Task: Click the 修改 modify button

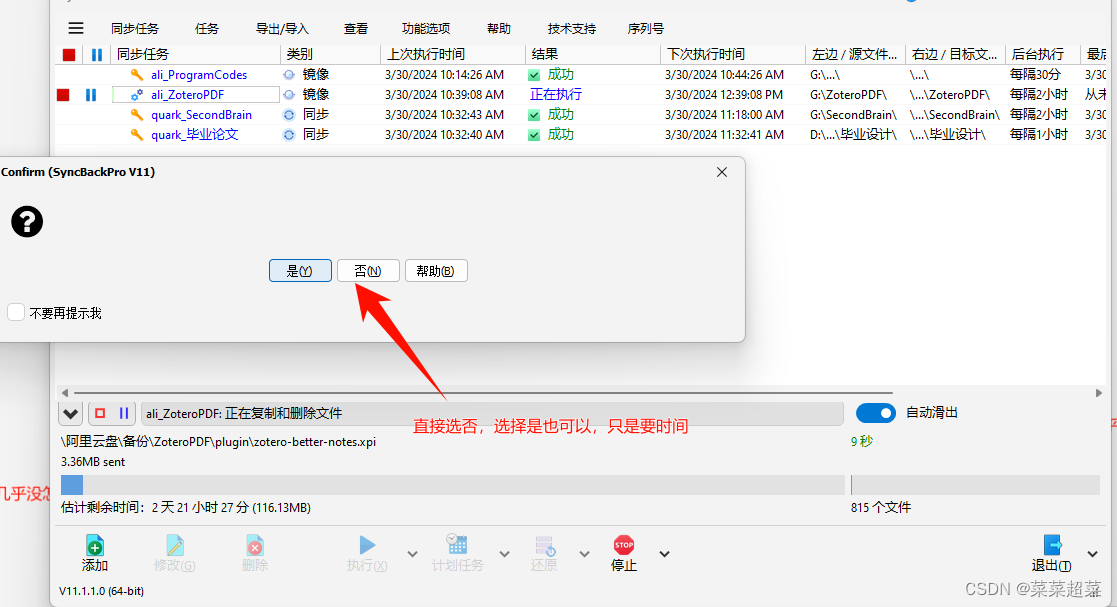Action: [x=175, y=554]
